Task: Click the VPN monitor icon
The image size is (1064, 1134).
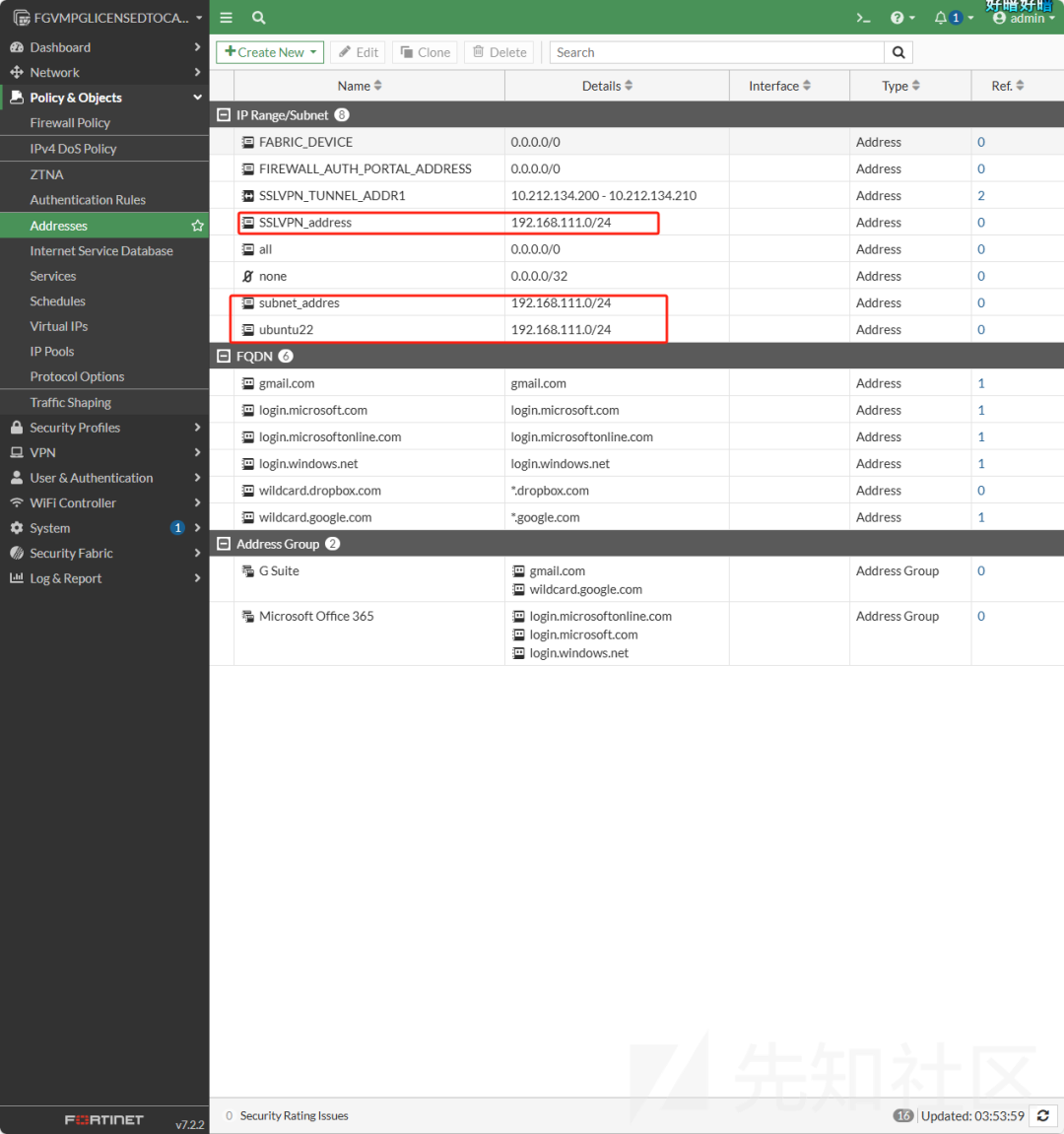Action: 17,453
